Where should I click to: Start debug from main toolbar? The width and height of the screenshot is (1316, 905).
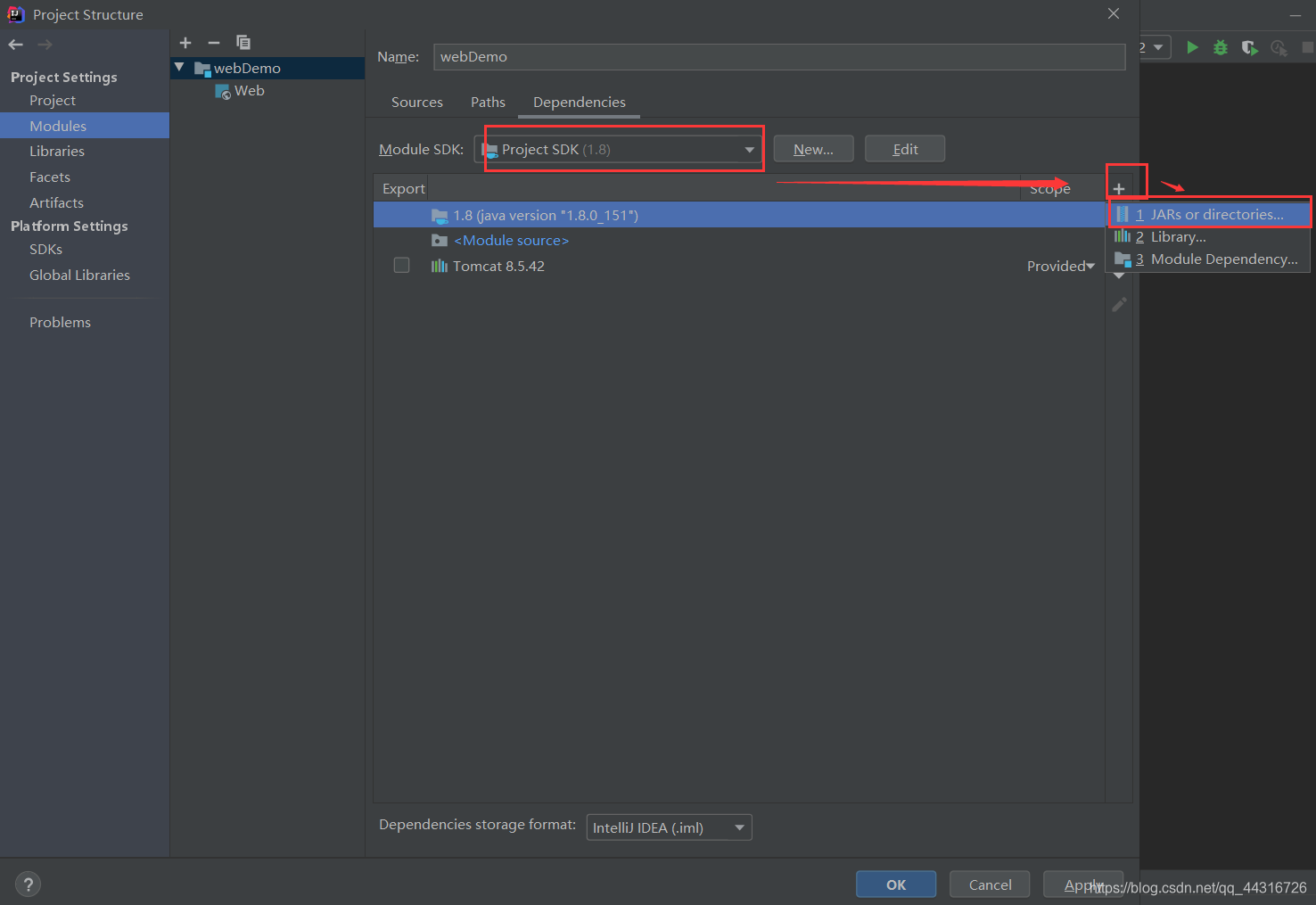(x=1221, y=47)
